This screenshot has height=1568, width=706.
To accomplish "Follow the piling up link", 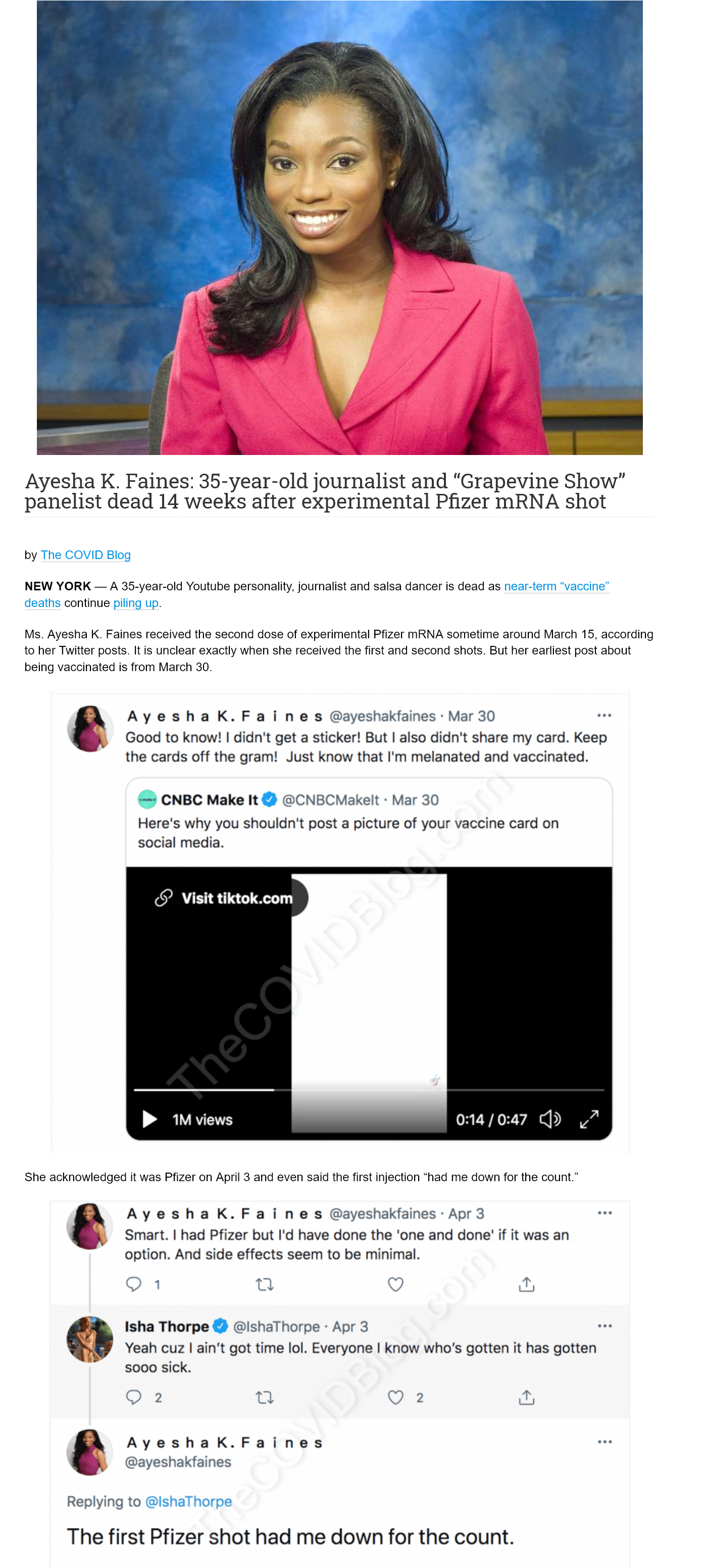I will 136,602.
